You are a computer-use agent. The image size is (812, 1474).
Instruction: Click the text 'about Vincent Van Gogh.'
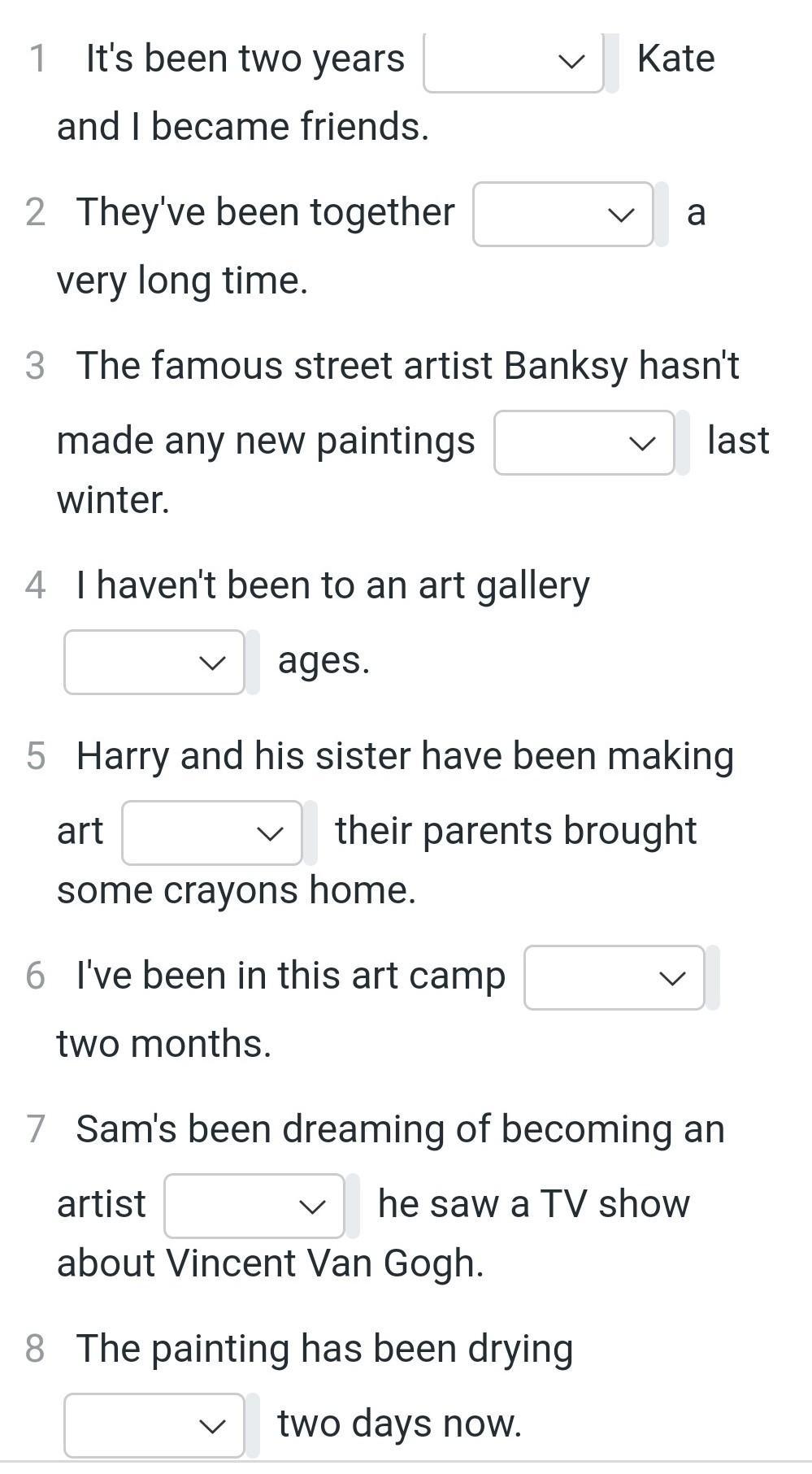[270, 1263]
